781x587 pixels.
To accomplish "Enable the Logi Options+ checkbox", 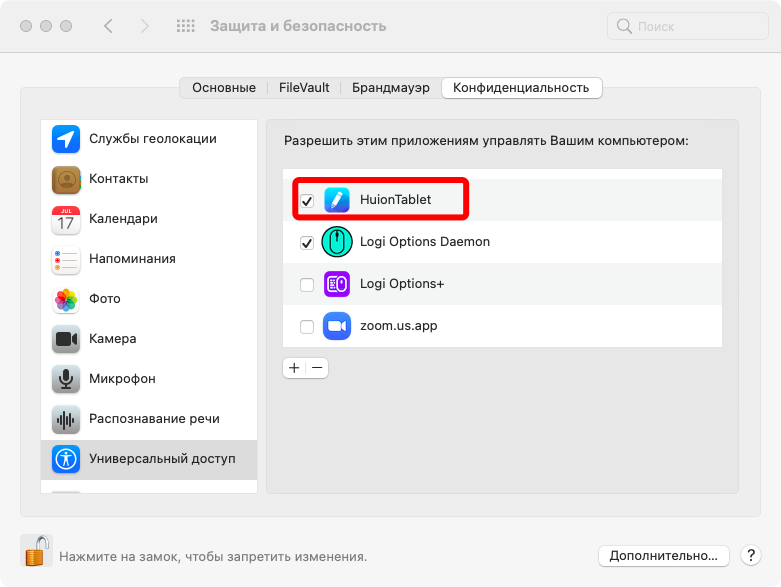I will 307,285.
